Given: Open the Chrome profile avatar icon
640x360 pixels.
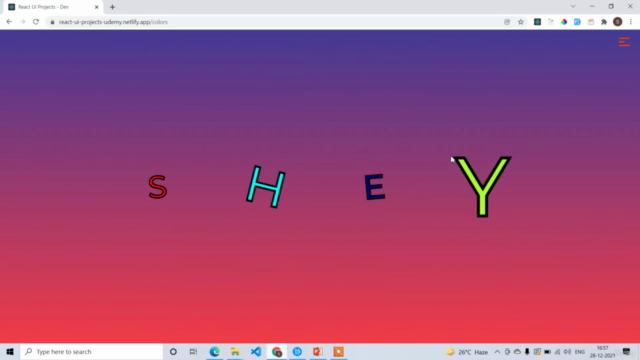Looking at the screenshot, I should pos(618,22).
